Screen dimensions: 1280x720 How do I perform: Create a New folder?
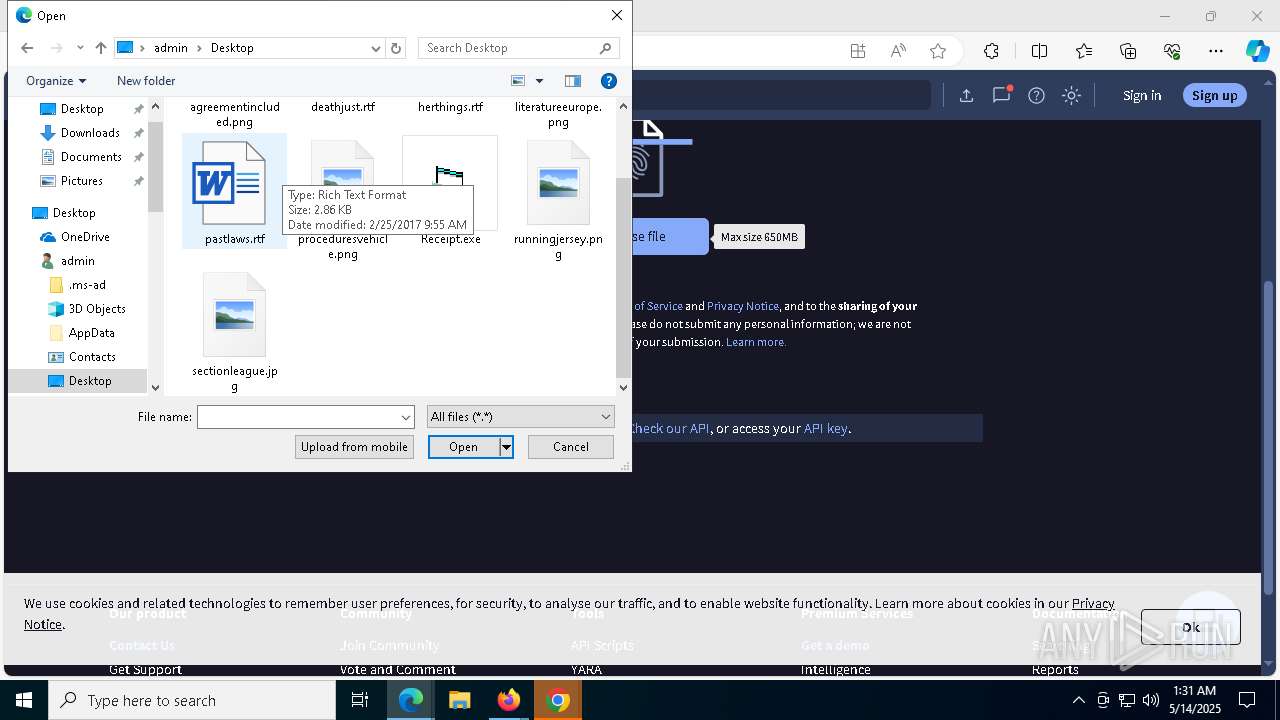click(x=146, y=81)
